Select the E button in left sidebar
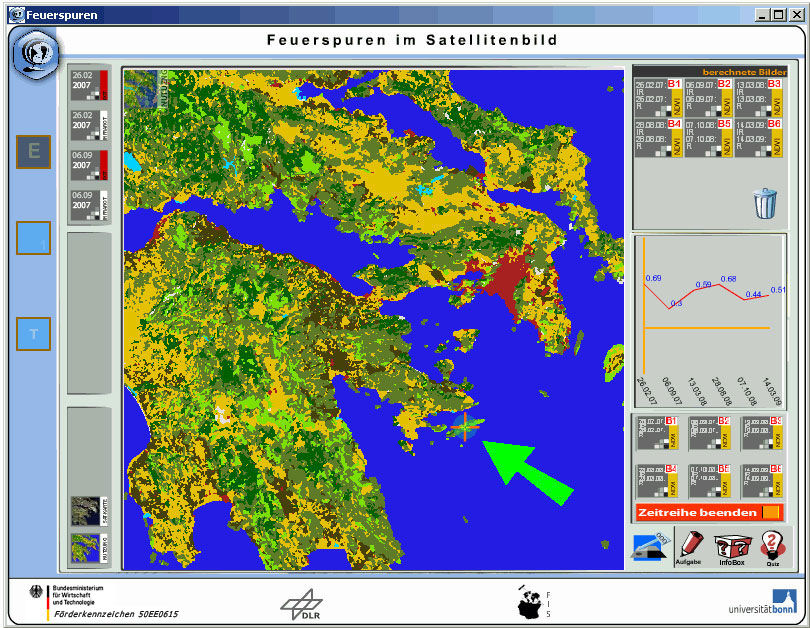810x628 pixels. click(33, 152)
